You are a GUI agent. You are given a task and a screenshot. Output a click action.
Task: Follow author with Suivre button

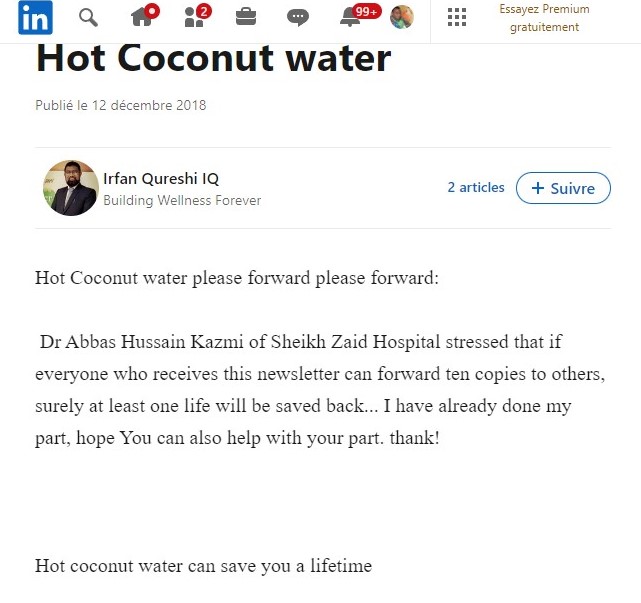(x=563, y=188)
